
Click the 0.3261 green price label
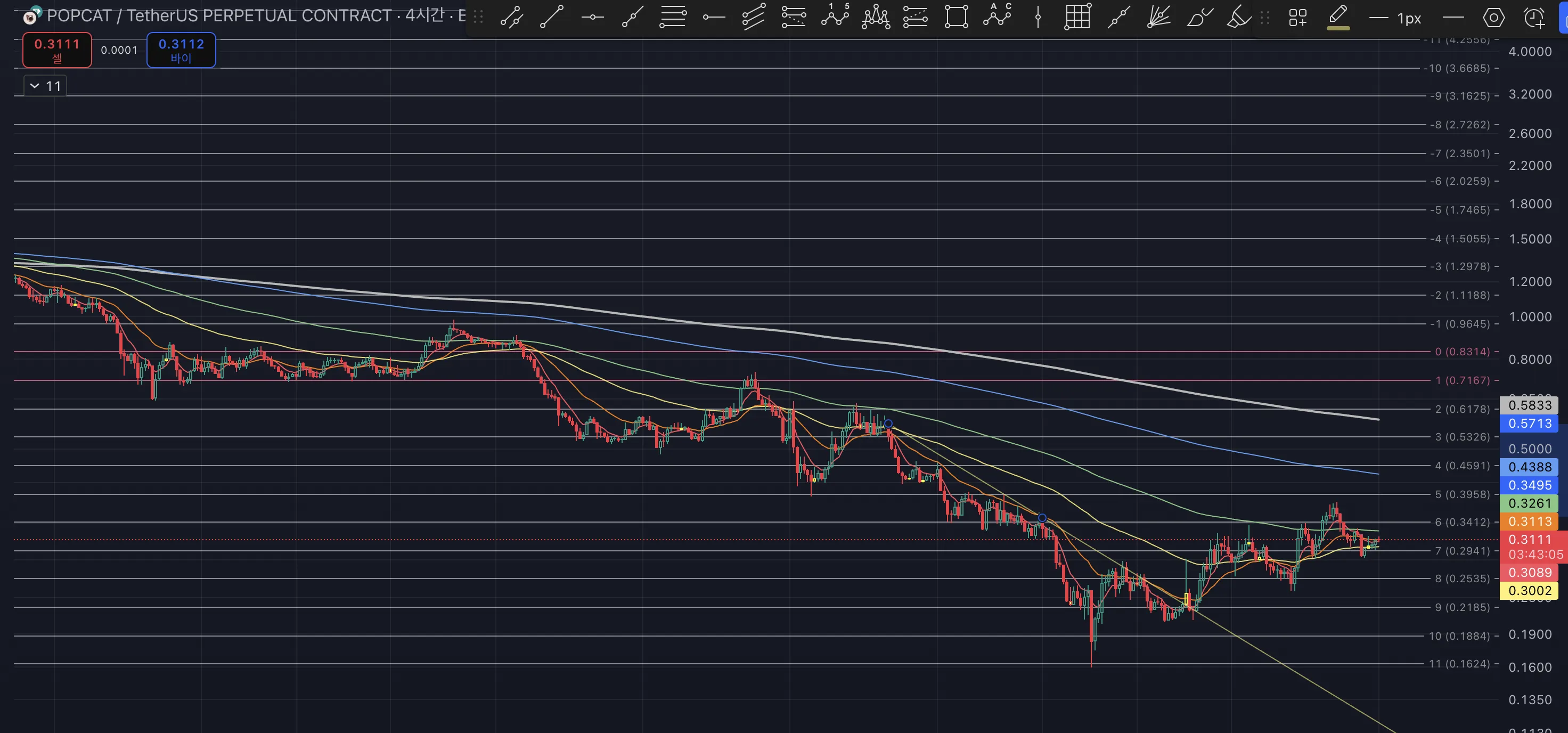click(x=1530, y=503)
